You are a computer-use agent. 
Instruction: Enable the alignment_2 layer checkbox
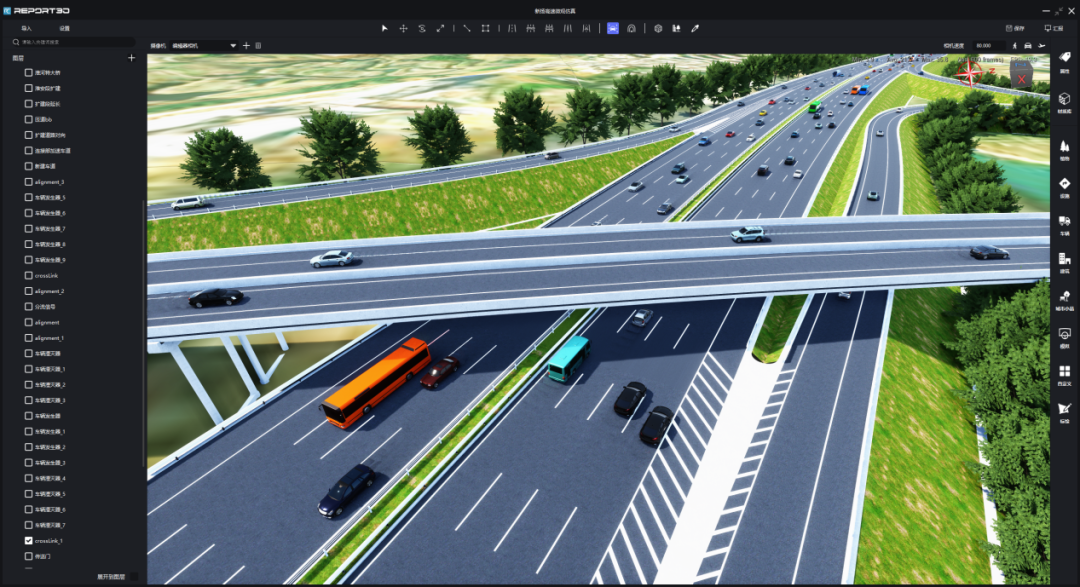29,291
